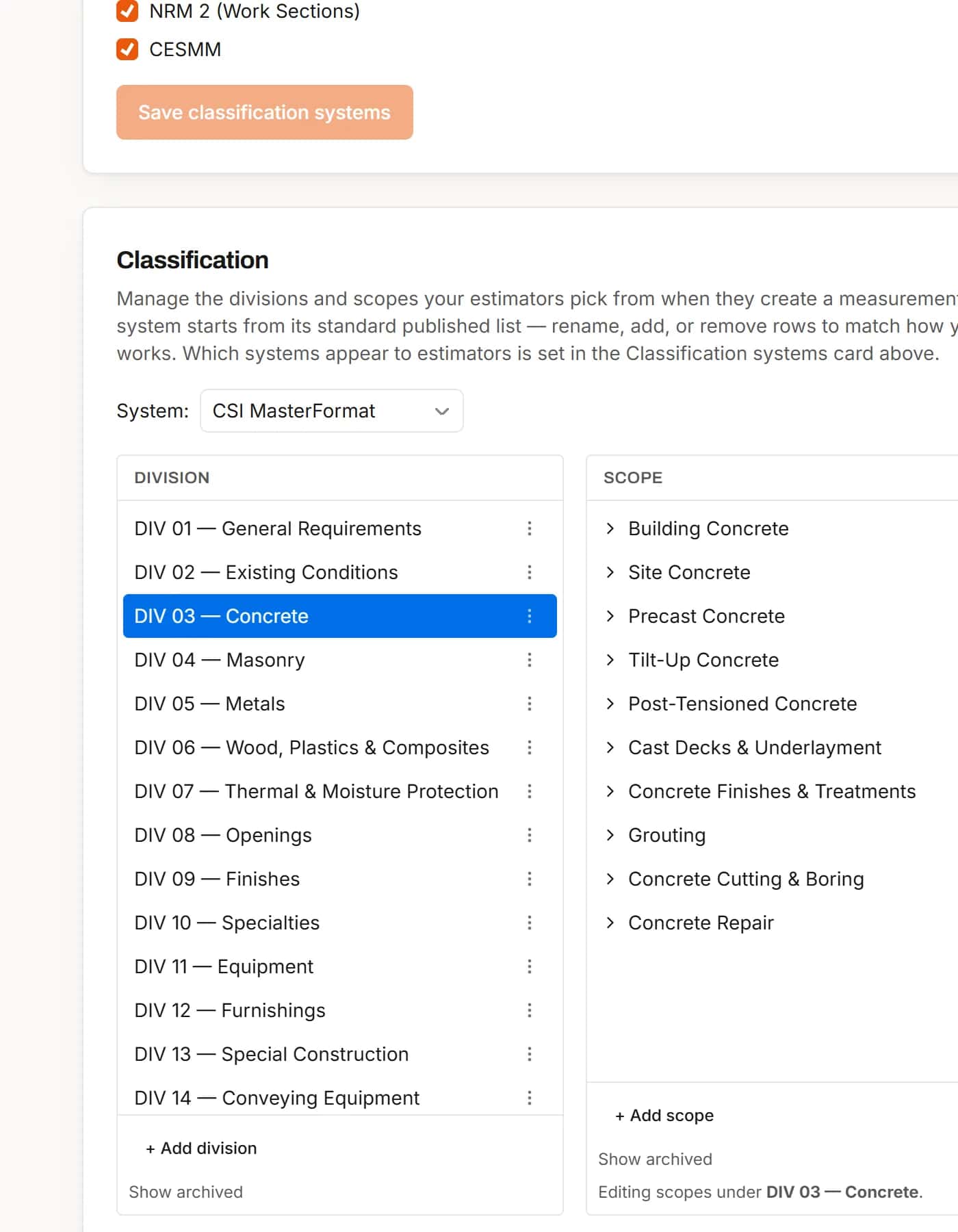Click Save classification systems button

(x=264, y=112)
